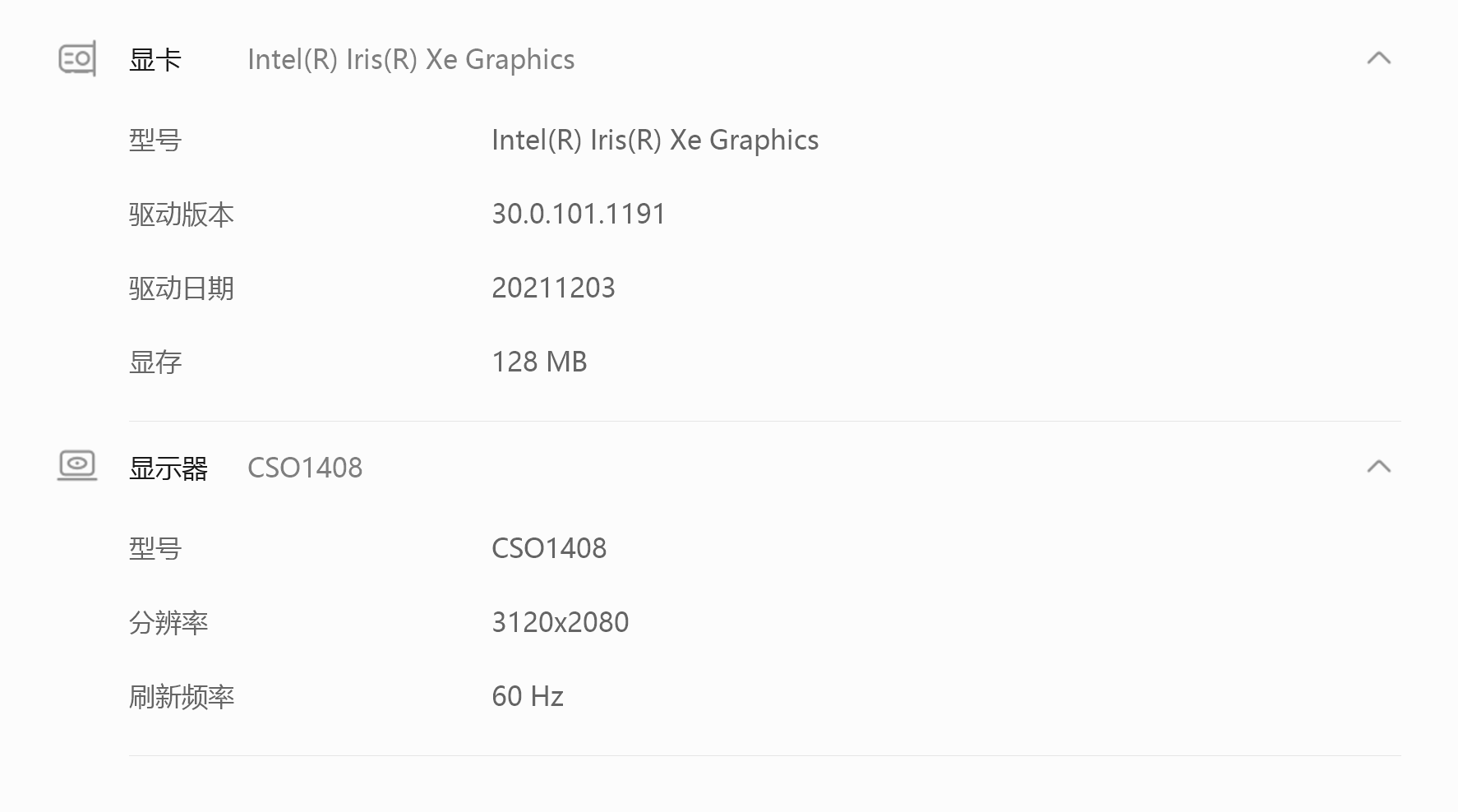This screenshot has width=1458, height=812.
Task: Click the 刷新频率 label
Action: (x=182, y=697)
